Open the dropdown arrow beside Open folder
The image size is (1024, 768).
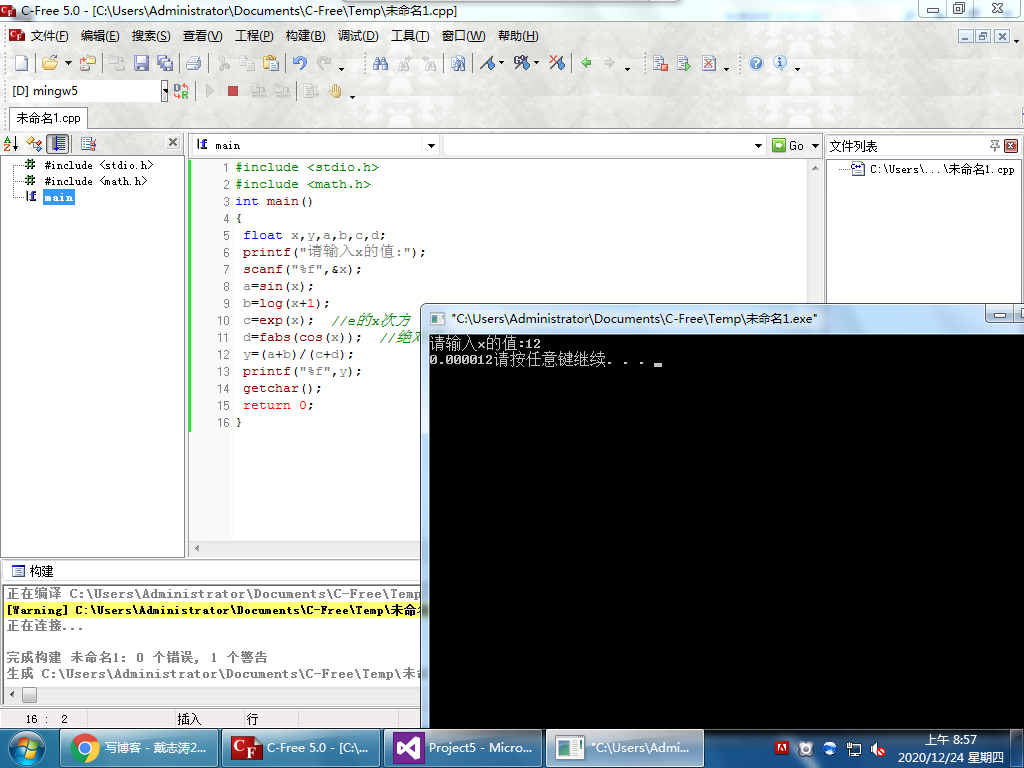(x=68, y=64)
